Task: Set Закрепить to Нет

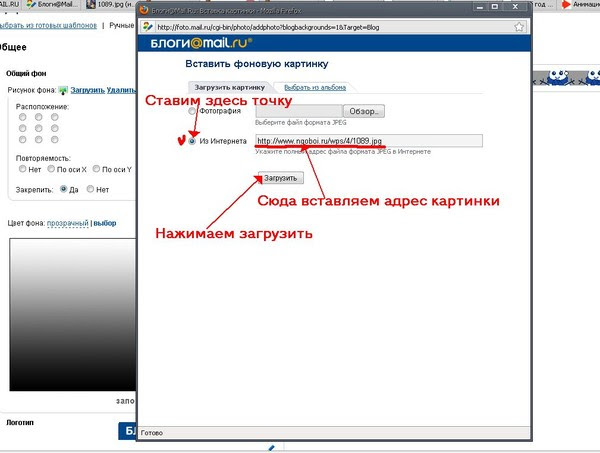Action: tap(90, 189)
